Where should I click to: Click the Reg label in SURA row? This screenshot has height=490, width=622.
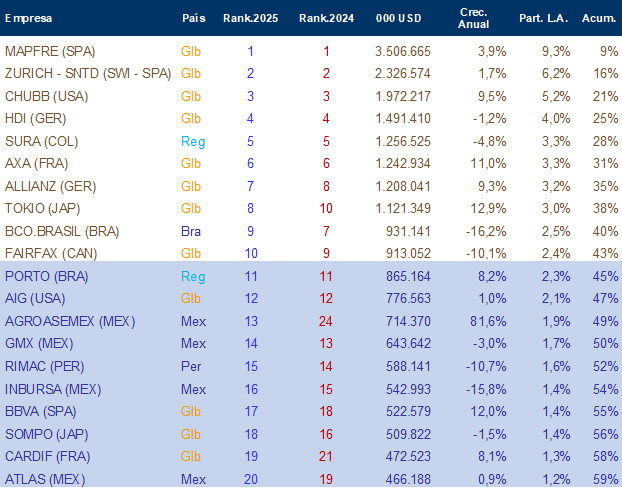click(x=193, y=142)
